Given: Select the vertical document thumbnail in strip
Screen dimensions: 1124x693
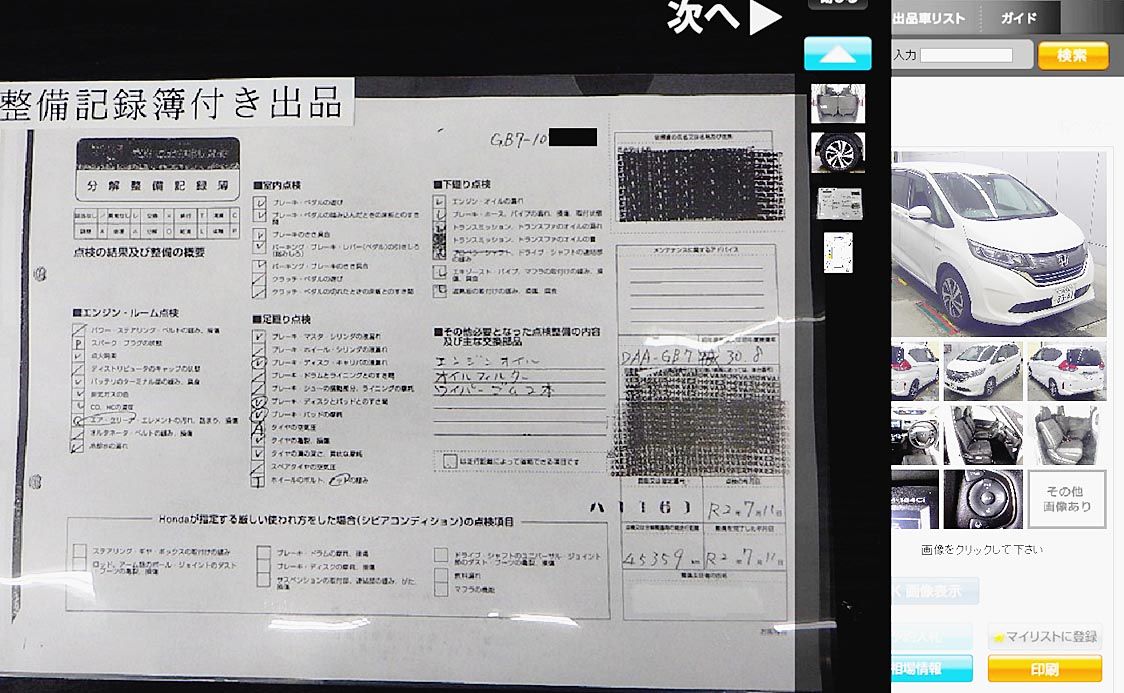Looking at the screenshot, I should coord(838,253).
